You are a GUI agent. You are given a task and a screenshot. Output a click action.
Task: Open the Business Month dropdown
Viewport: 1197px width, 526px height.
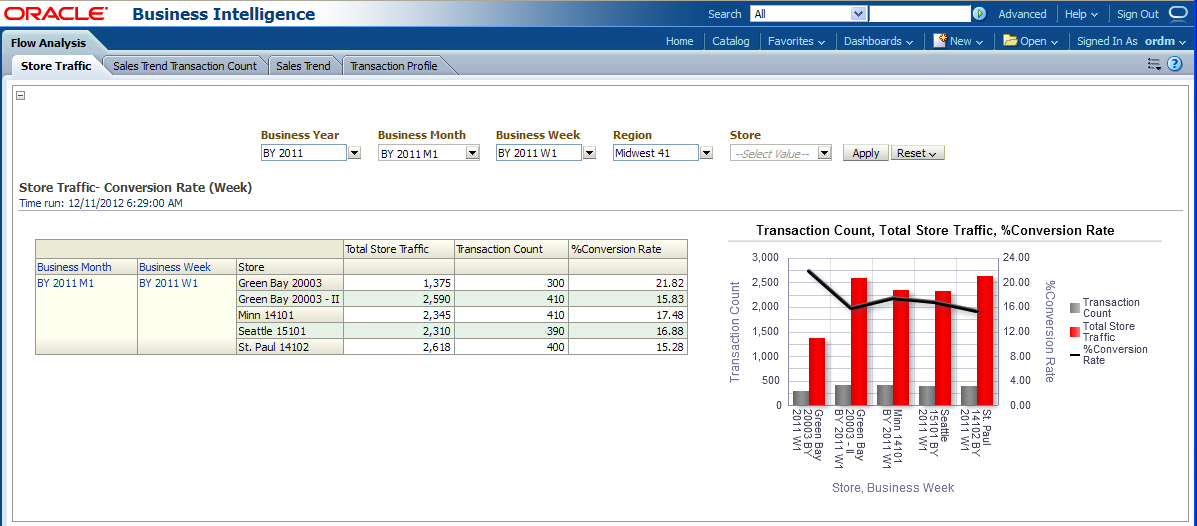(x=472, y=153)
